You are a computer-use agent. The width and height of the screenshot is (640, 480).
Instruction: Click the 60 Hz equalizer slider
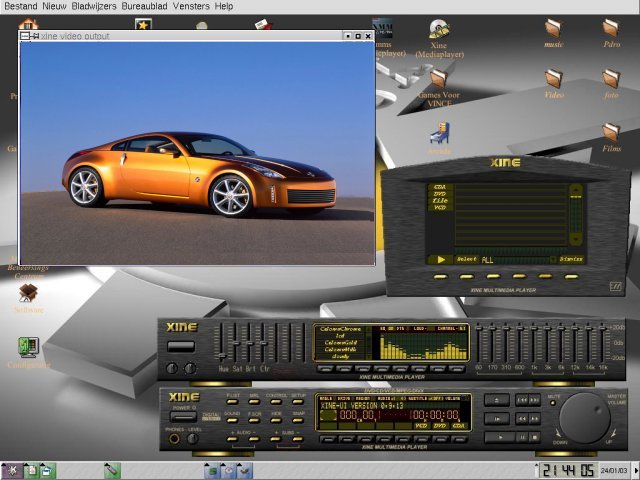pos(479,328)
